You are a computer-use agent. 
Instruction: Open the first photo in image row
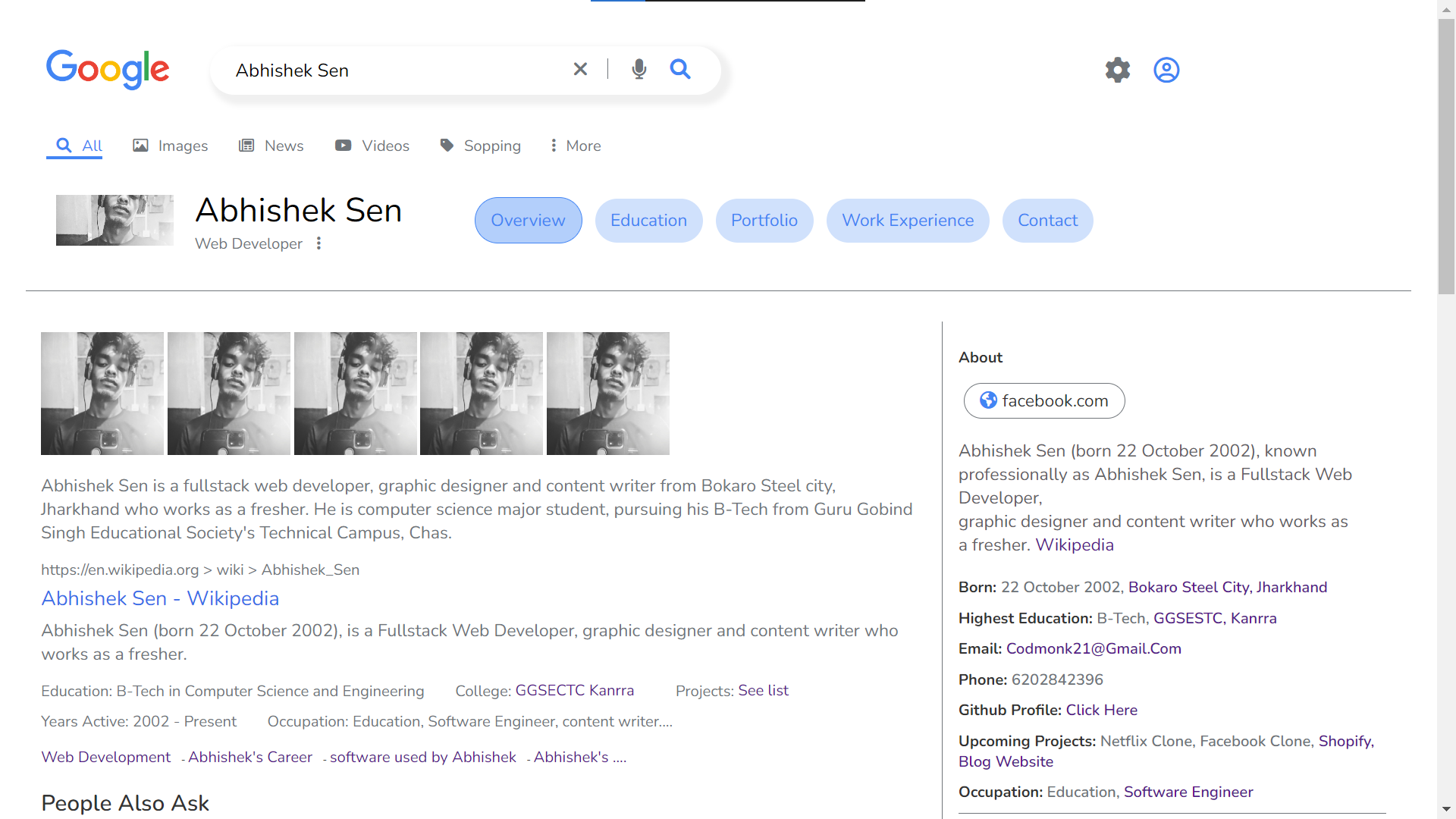click(x=102, y=394)
